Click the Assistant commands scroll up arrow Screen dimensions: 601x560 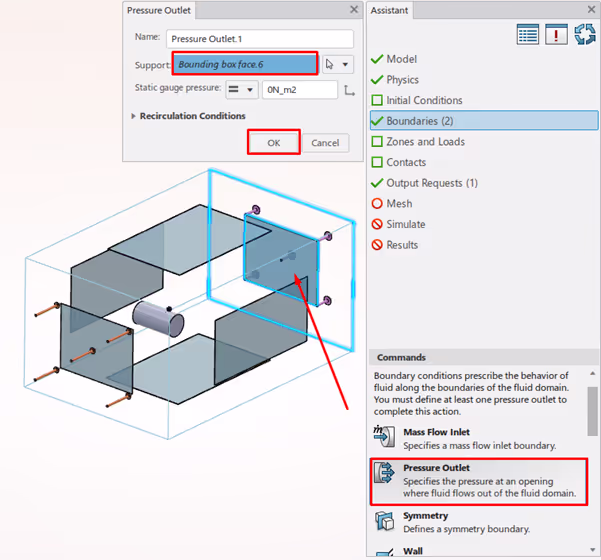[x=593, y=373]
